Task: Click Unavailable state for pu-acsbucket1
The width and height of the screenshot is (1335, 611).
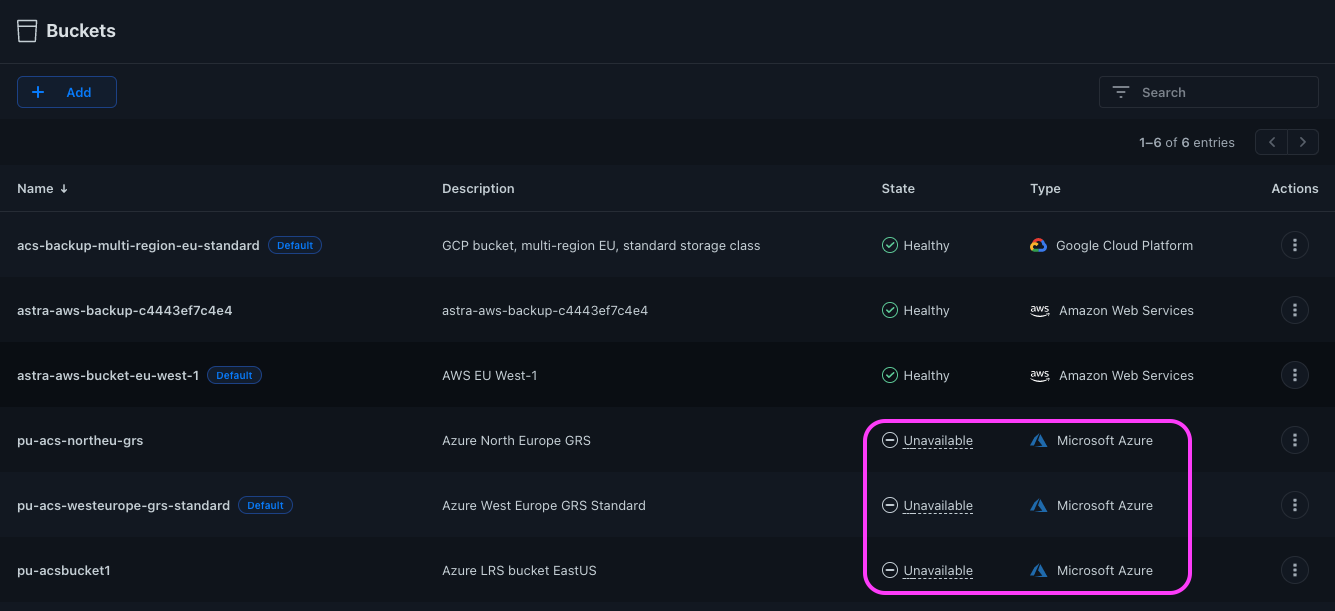Action: [x=937, y=570]
